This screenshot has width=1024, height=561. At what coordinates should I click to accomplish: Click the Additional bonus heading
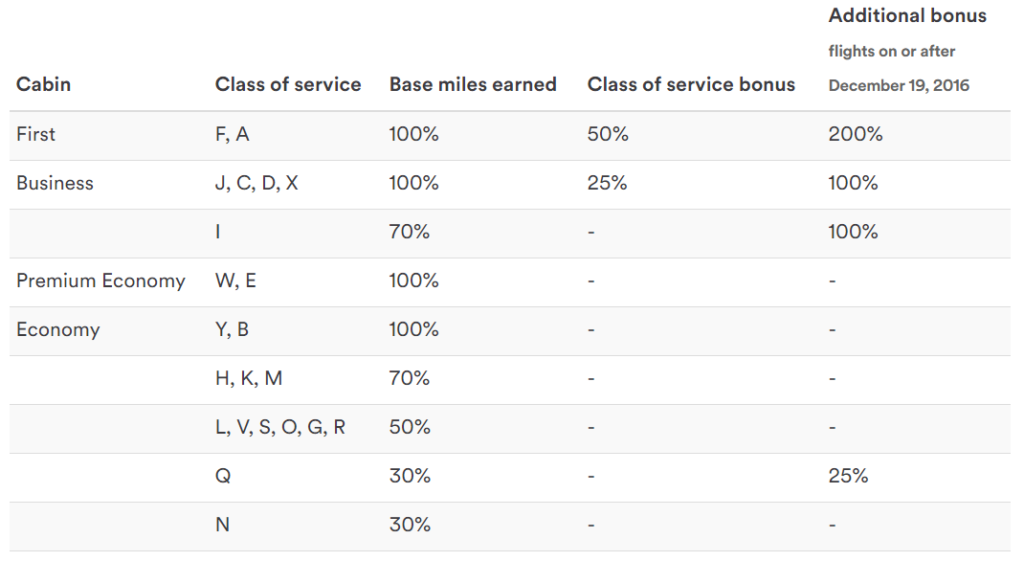907,16
